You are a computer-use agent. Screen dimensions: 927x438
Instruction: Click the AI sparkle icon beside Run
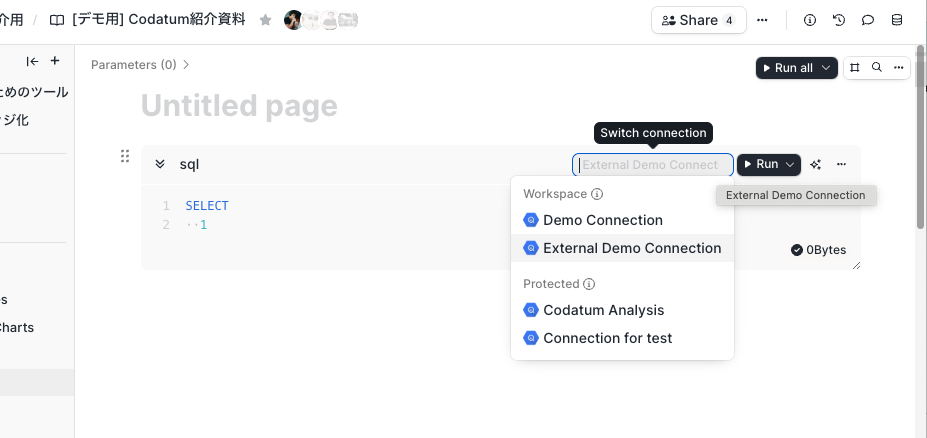click(816, 164)
